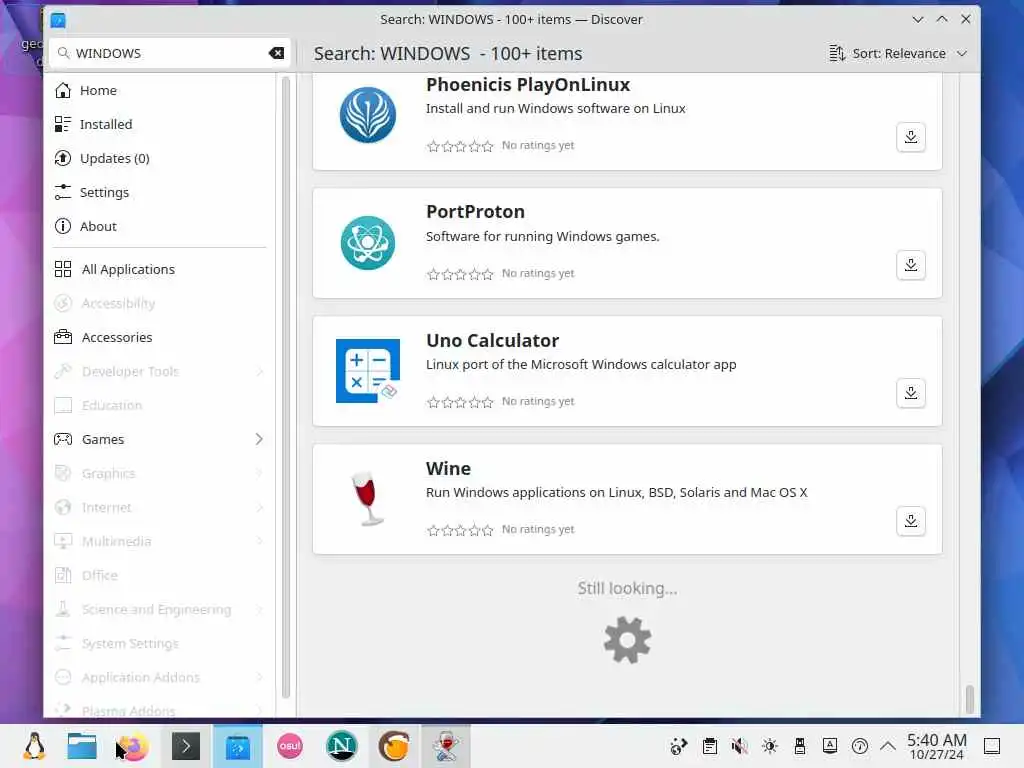Open the clipboard tray icon
The width and height of the screenshot is (1024, 768).
click(710, 746)
